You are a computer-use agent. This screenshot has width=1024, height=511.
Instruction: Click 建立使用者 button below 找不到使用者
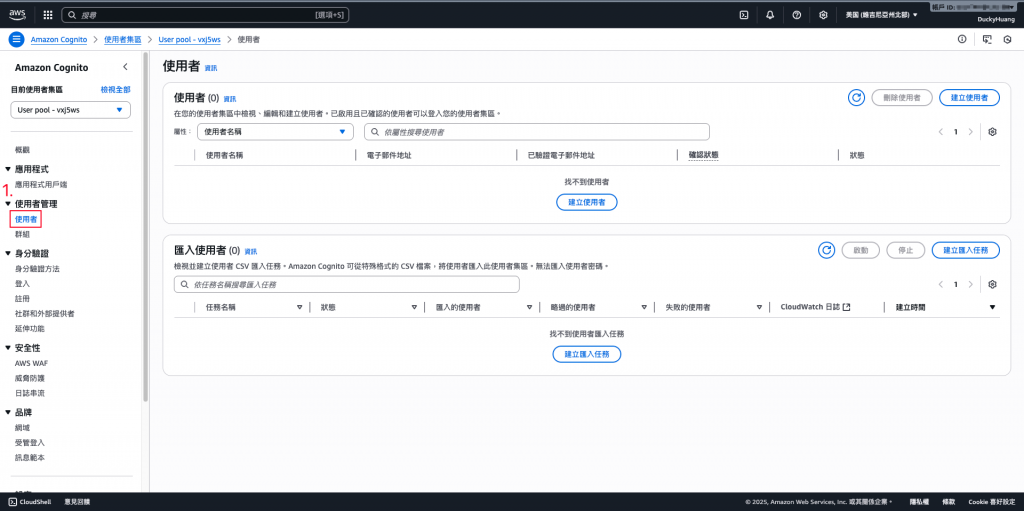point(586,202)
